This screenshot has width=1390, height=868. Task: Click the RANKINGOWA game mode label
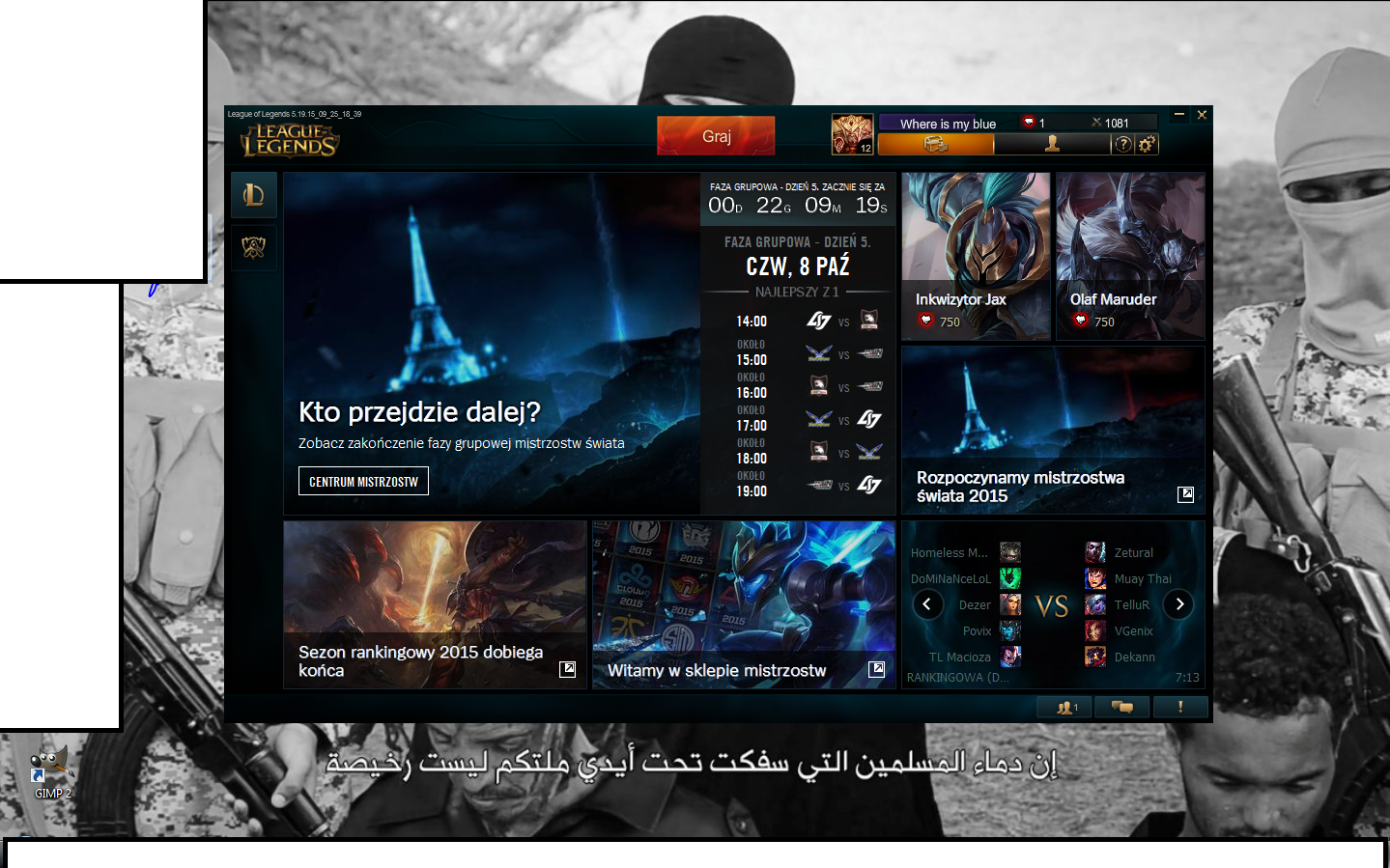click(957, 678)
